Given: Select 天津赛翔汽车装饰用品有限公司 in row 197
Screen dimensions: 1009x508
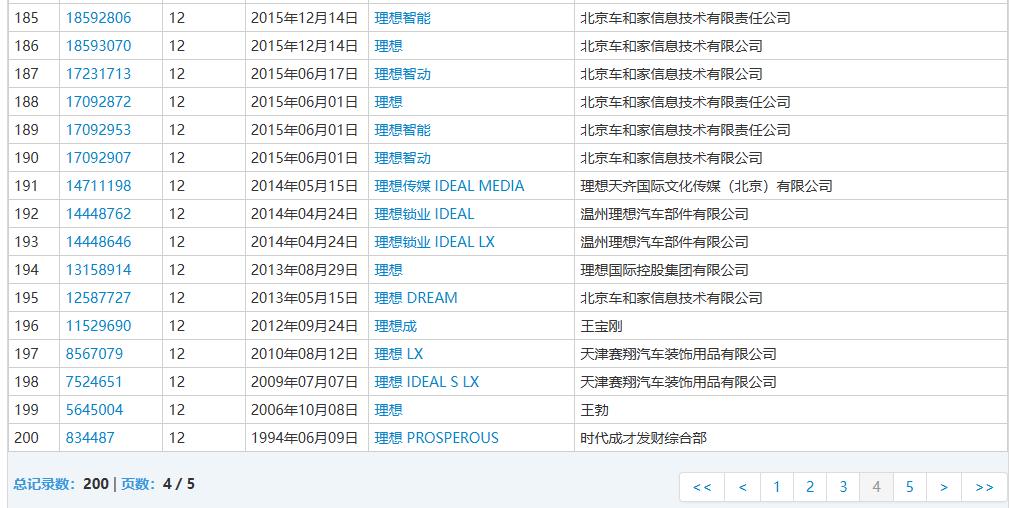Looking at the screenshot, I should 678,354.
